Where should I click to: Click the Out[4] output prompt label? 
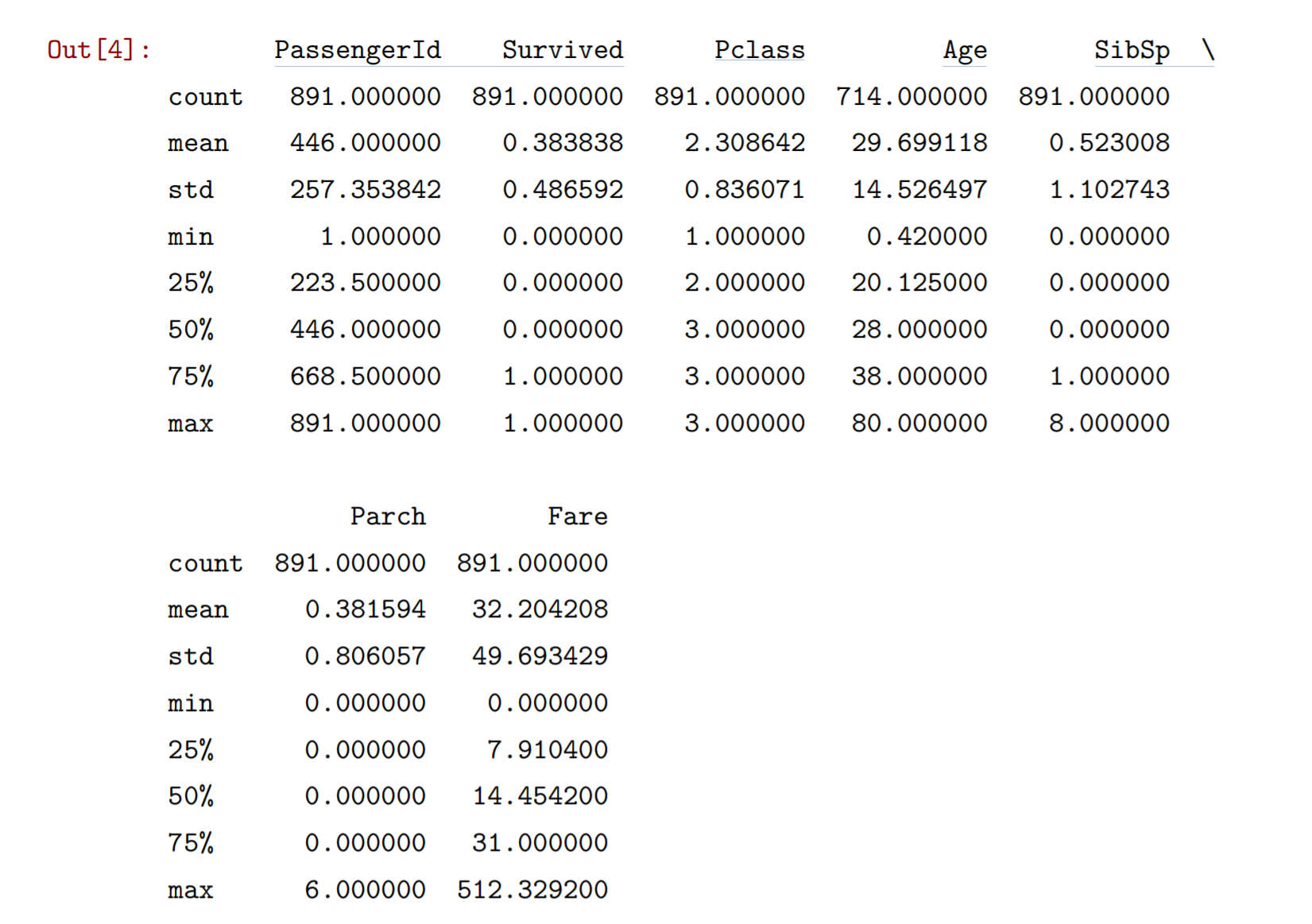[x=99, y=50]
